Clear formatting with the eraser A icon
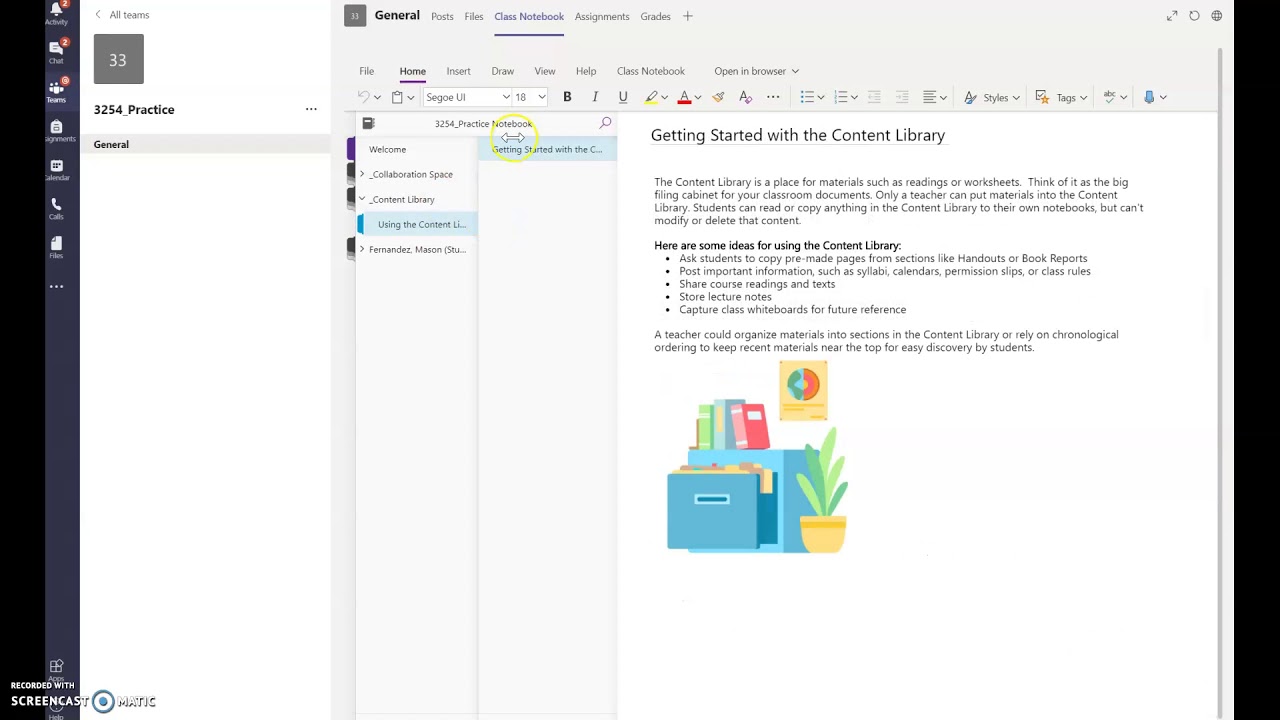The width and height of the screenshot is (1280, 720). [x=745, y=97]
